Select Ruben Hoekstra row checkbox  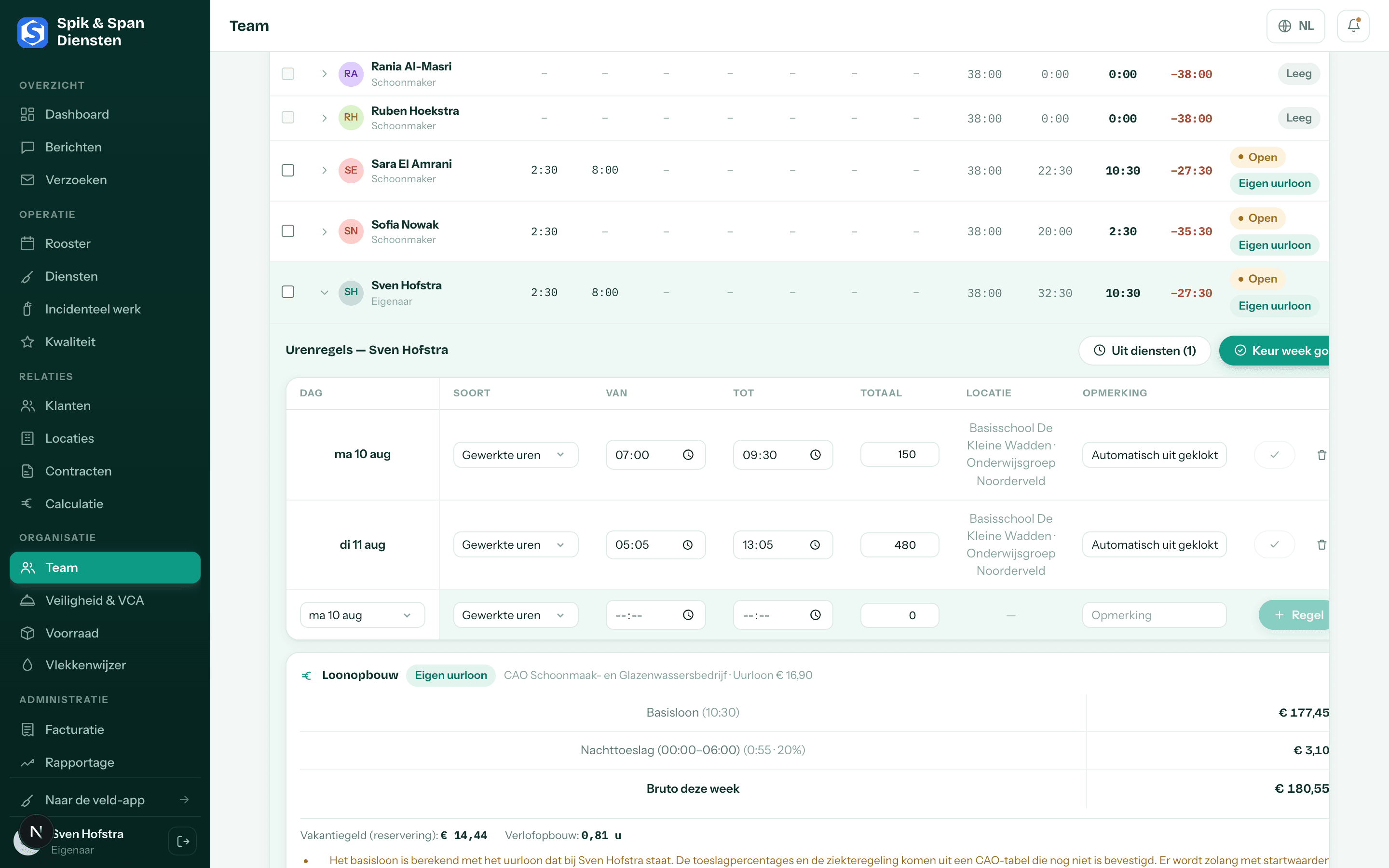[x=288, y=117]
